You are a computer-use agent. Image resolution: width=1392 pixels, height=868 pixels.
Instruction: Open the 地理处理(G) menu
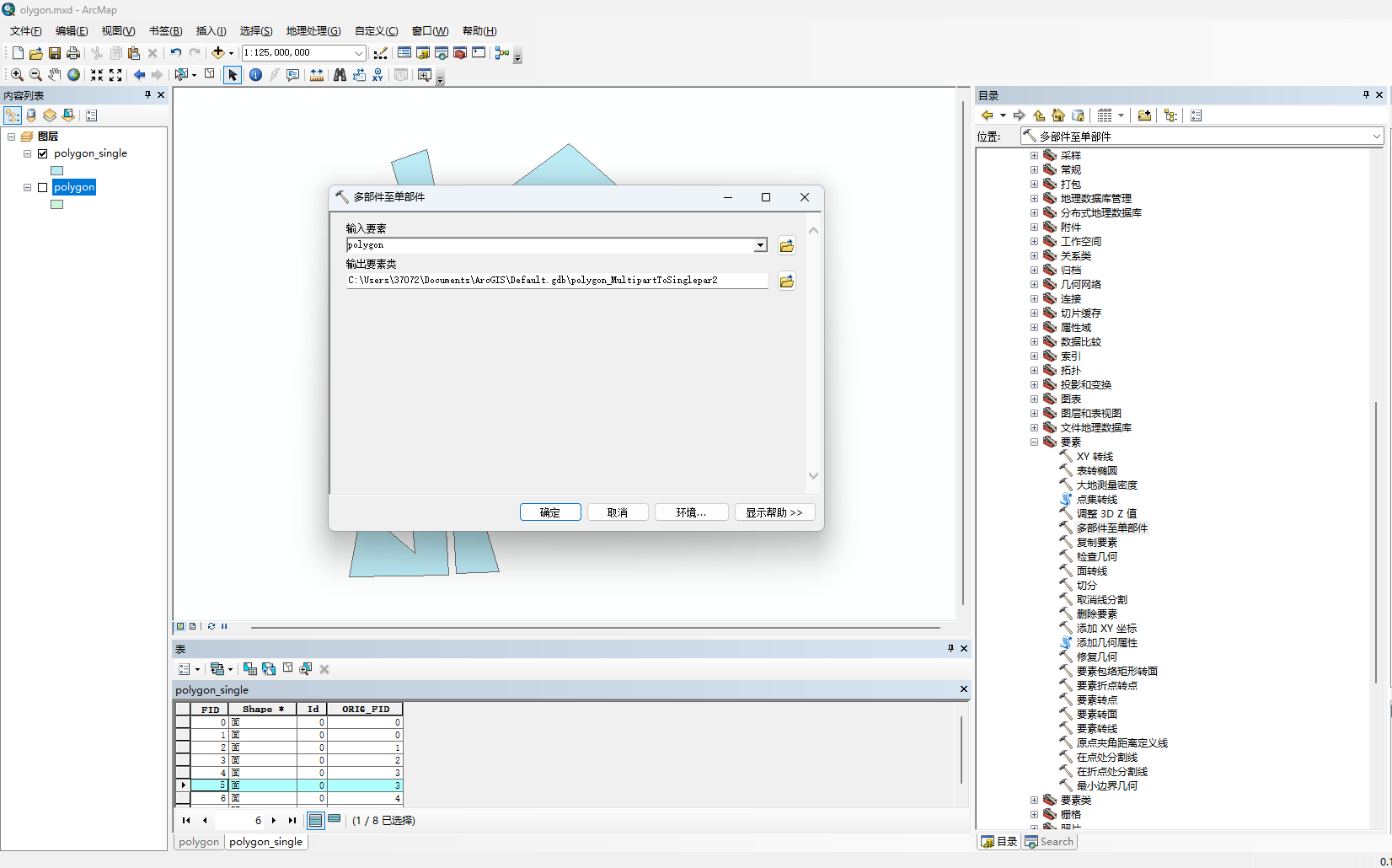pos(313,31)
